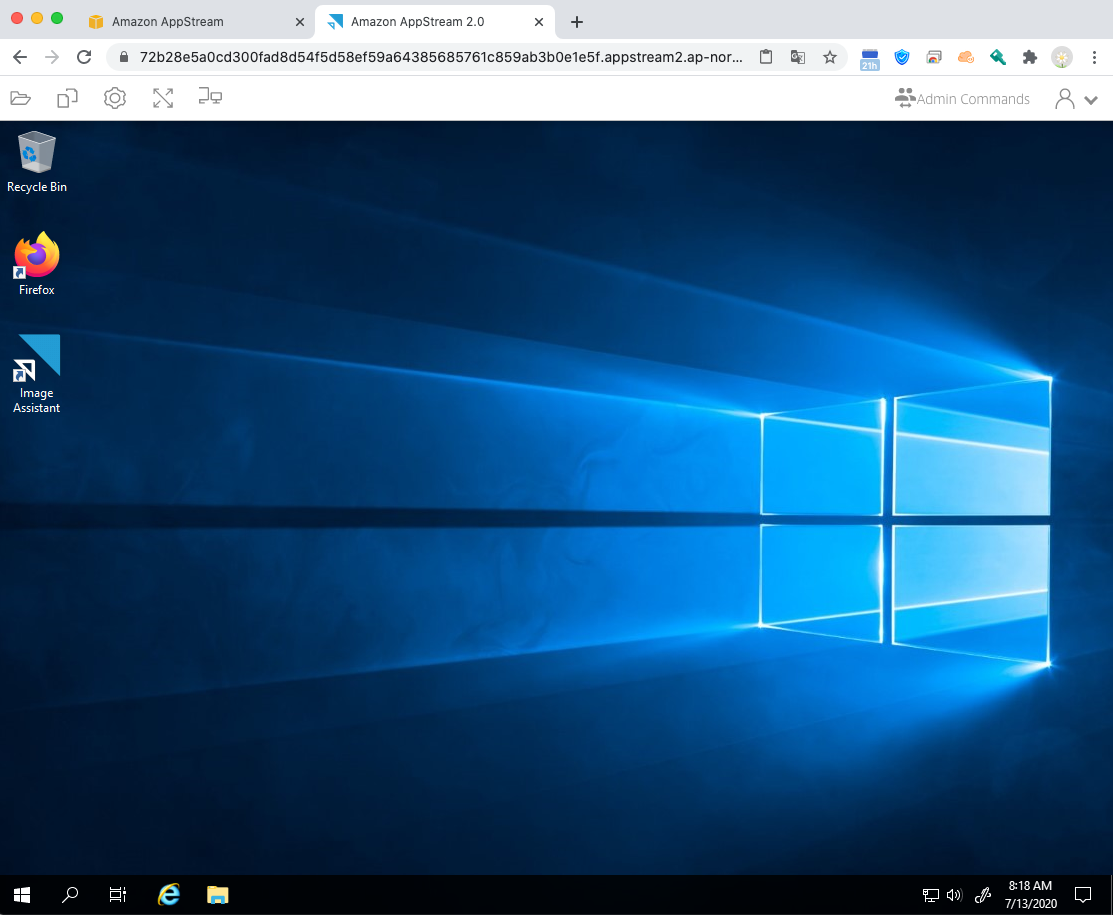Go back in browser history
The height and width of the screenshot is (915, 1113).
pos(20,57)
